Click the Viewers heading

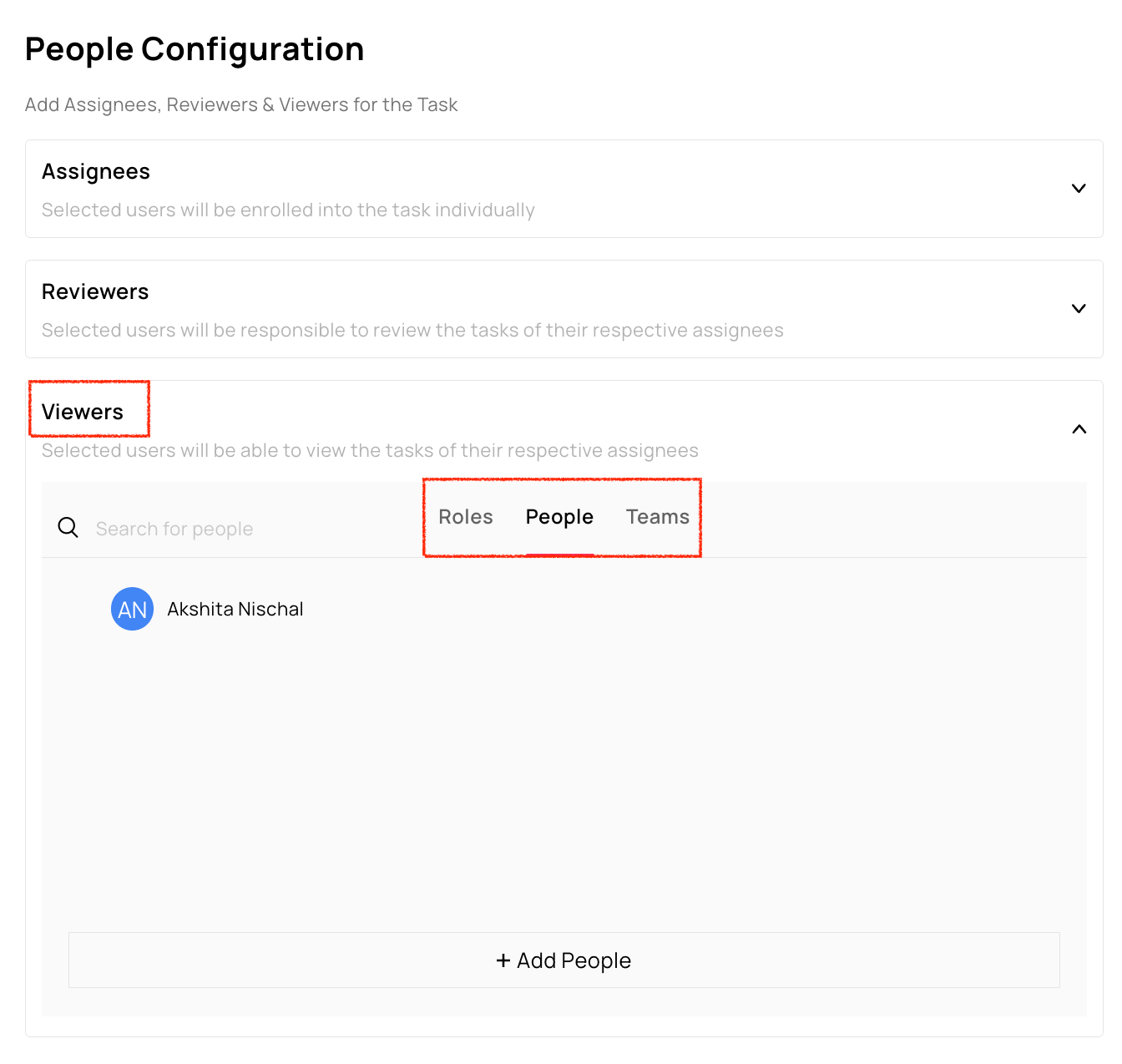83,412
